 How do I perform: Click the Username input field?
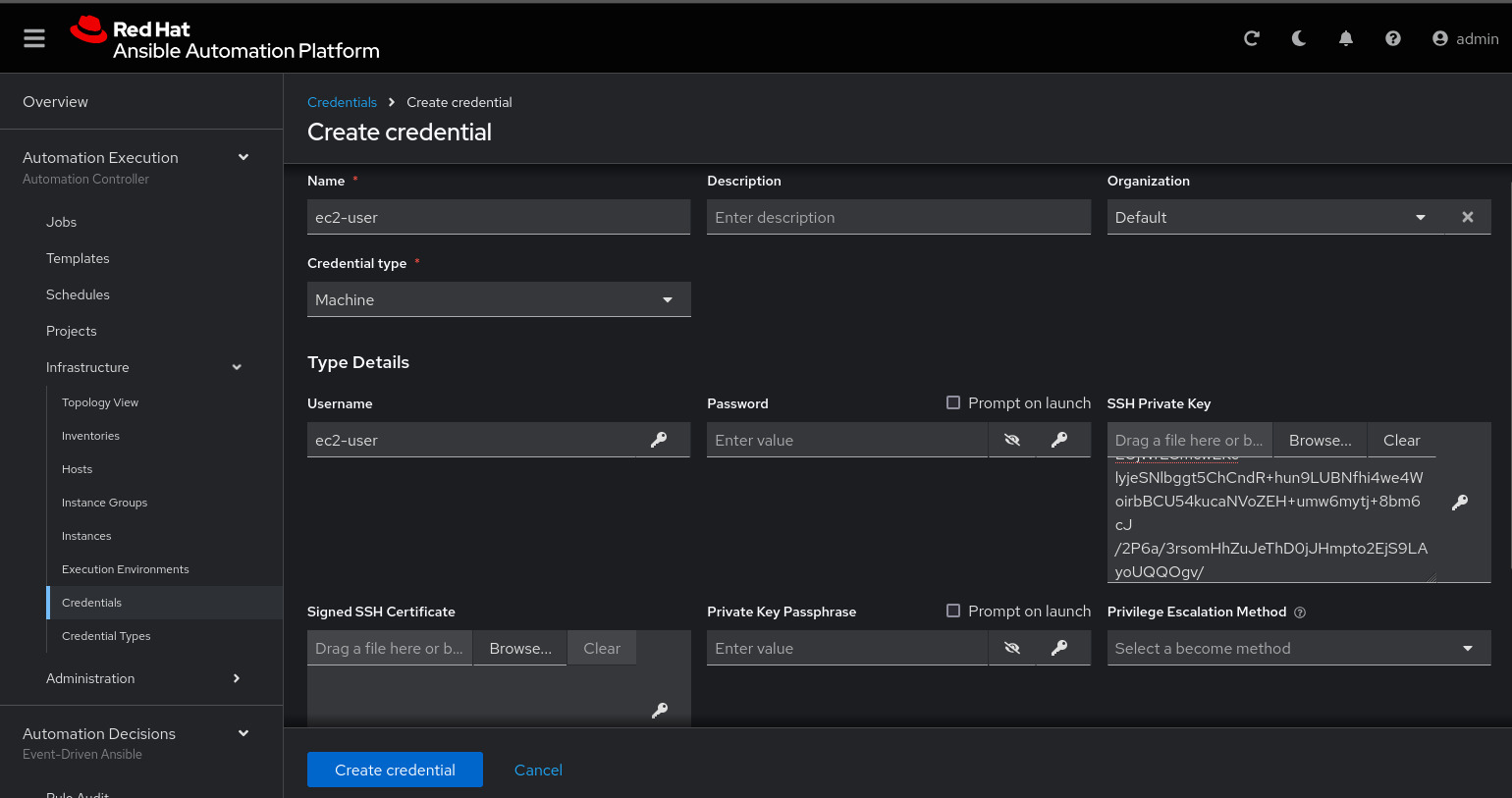471,440
